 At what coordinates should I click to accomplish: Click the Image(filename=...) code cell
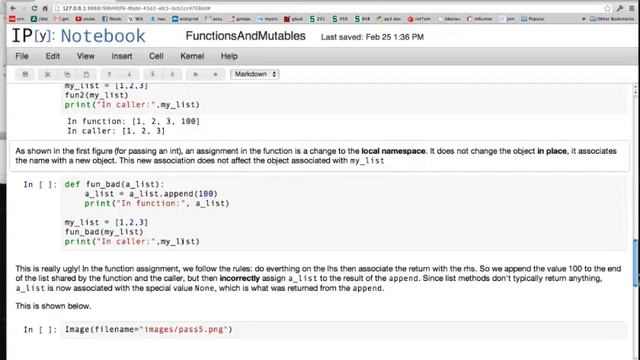tap(344, 329)
